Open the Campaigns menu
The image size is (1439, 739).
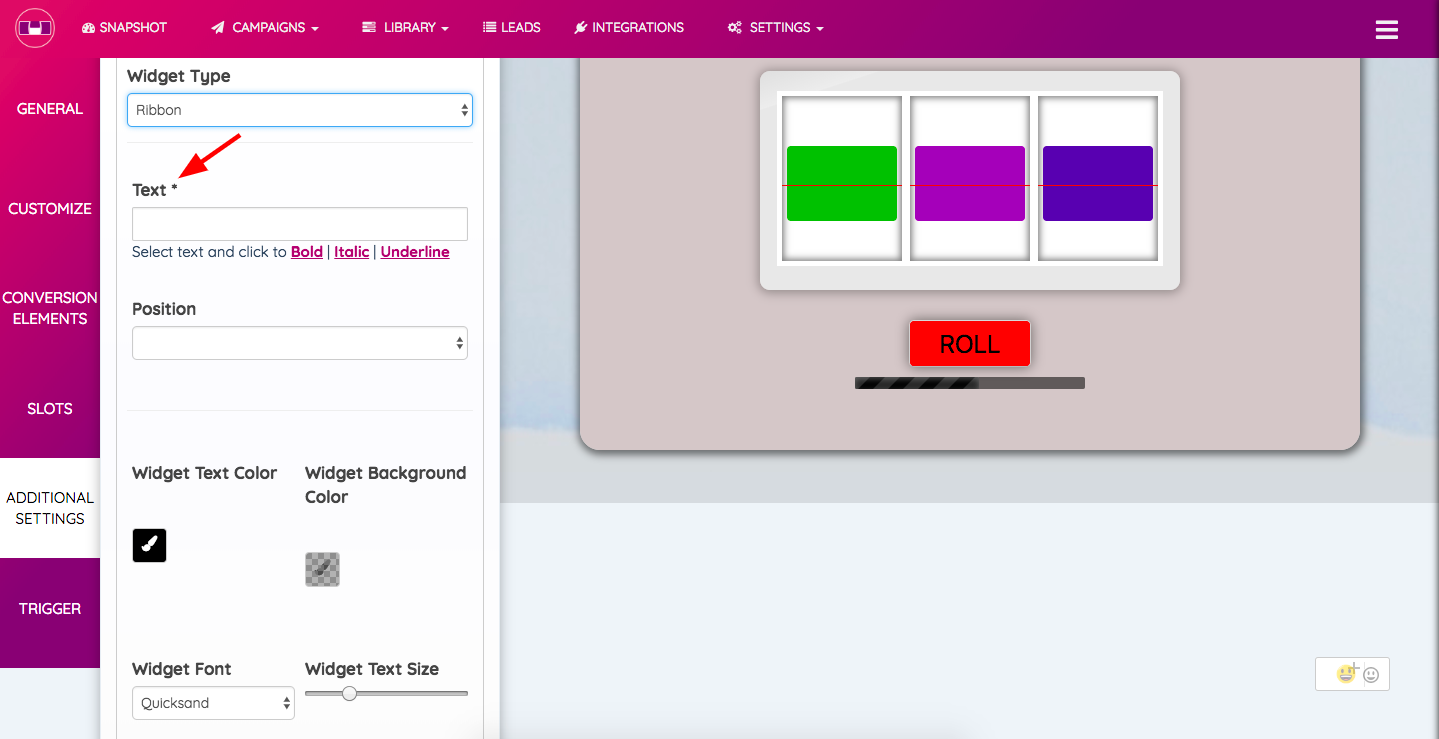point(265,28)
